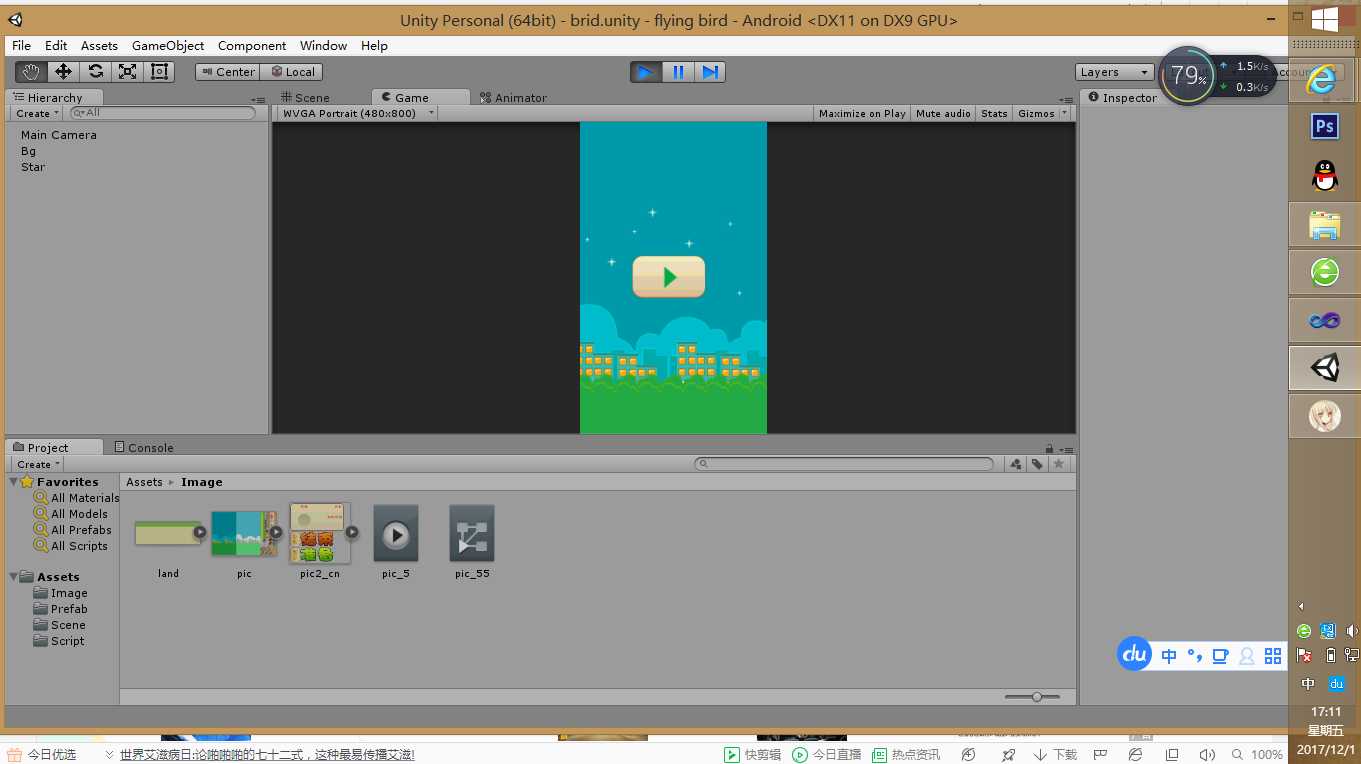
Task: Stop play mode with the Play button
Action: 646,72
